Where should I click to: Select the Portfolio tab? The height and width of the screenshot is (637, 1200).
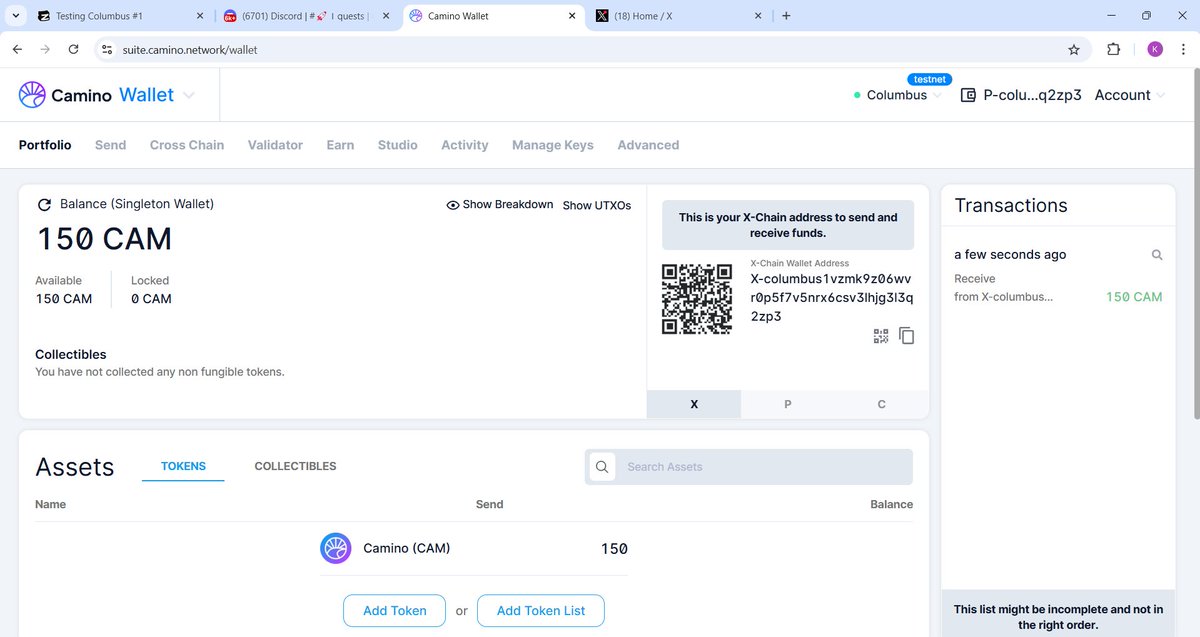45,145
